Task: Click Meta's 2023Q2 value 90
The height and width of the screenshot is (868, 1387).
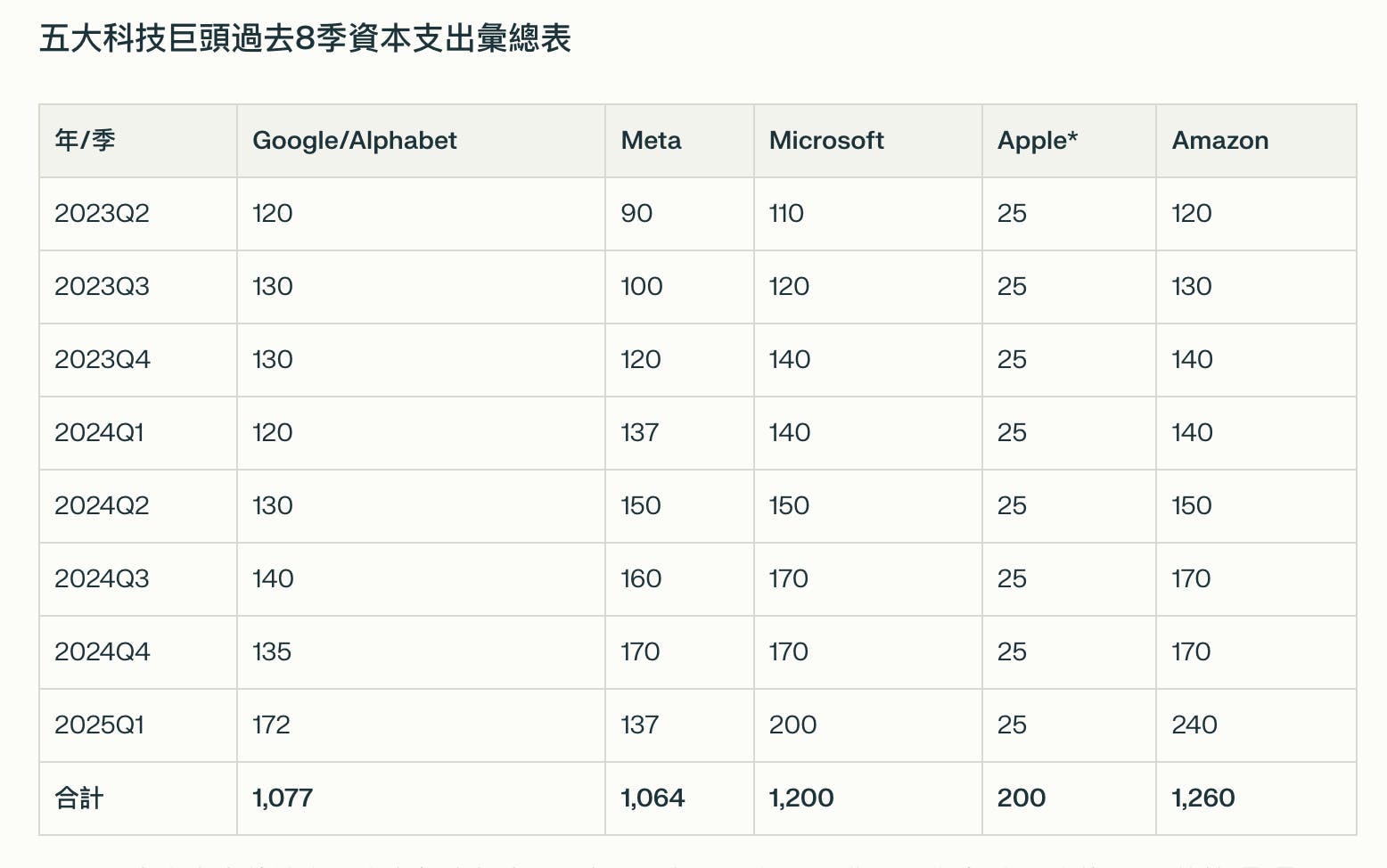Action: (x=636, y=214)
